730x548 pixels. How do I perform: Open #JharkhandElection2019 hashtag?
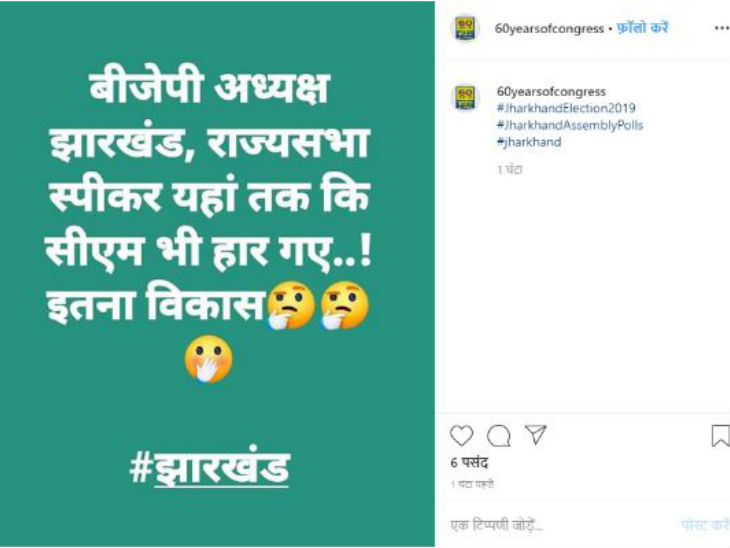click(566, 108)
